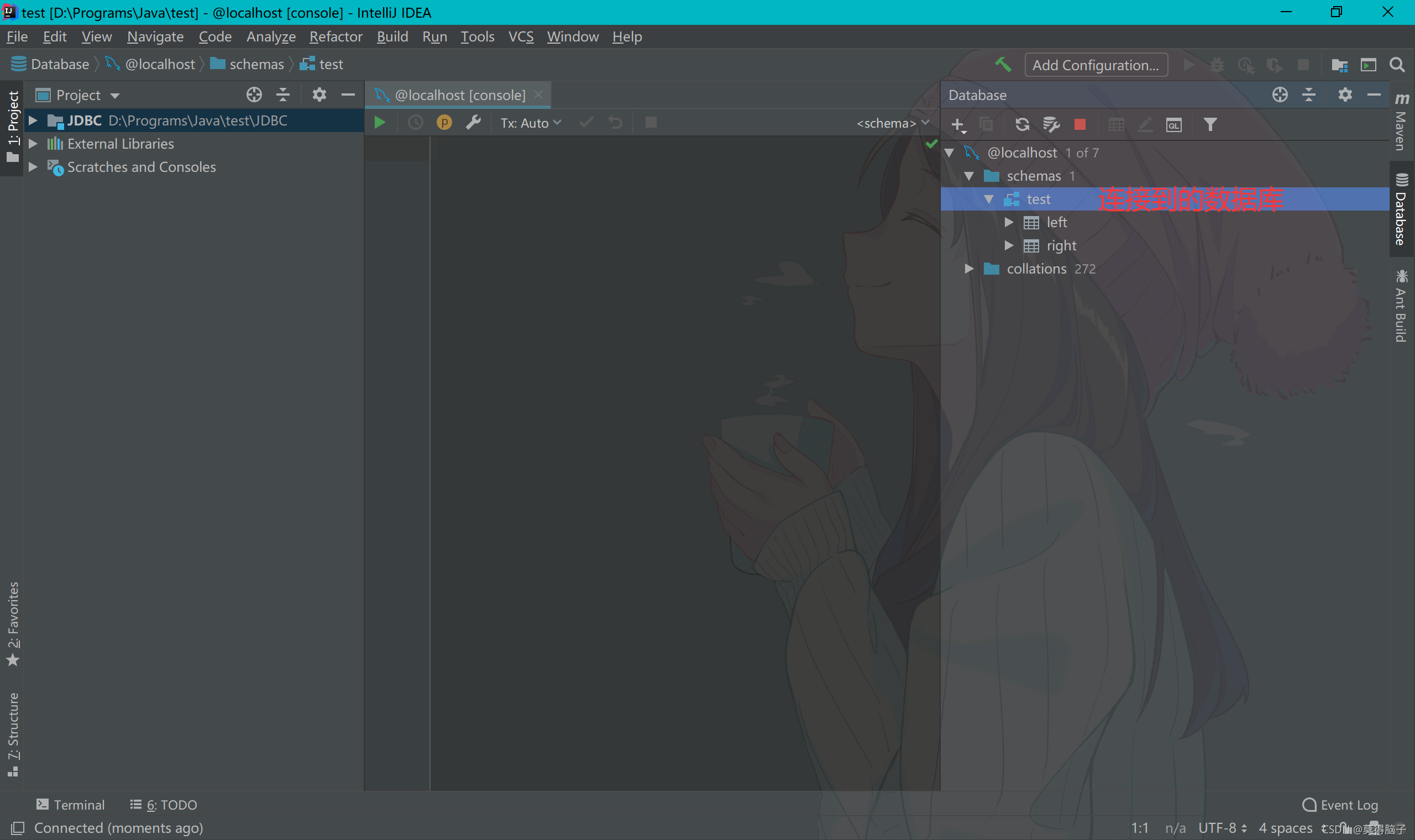
Task: Expand External Libraries node
Action: (33, 144)
